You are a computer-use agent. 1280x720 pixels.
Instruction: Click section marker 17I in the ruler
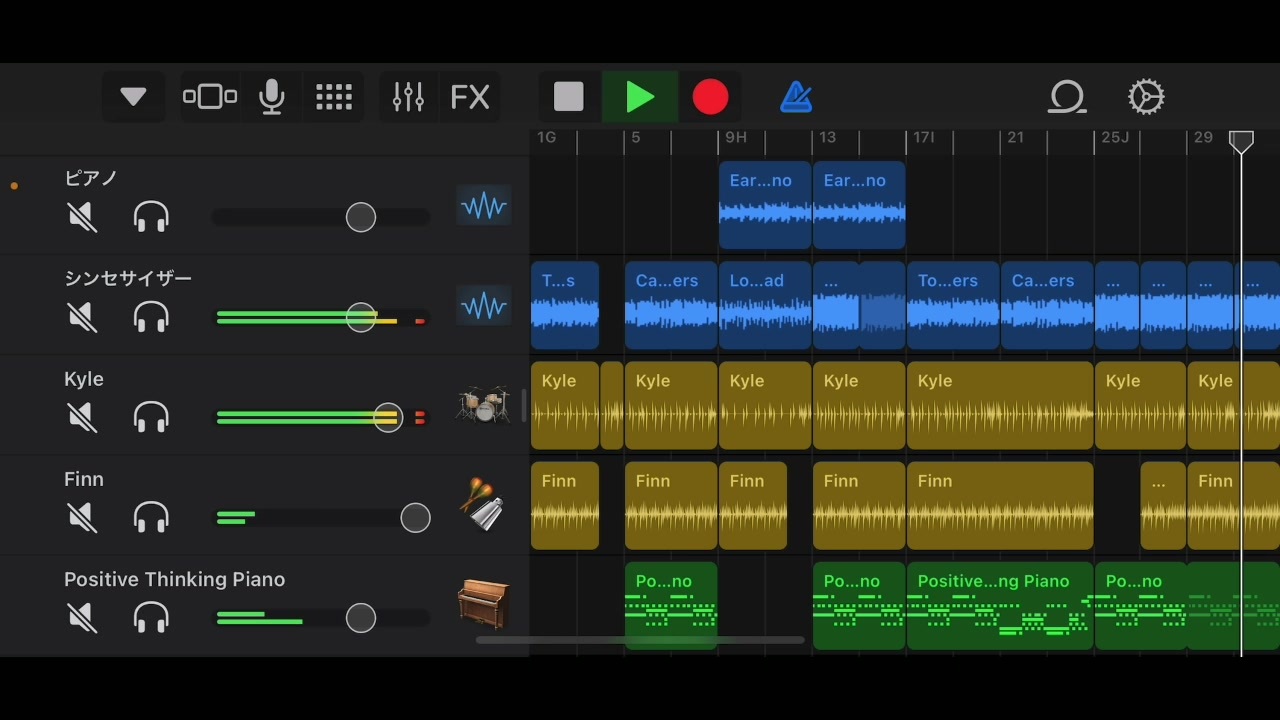click(924, 137)
